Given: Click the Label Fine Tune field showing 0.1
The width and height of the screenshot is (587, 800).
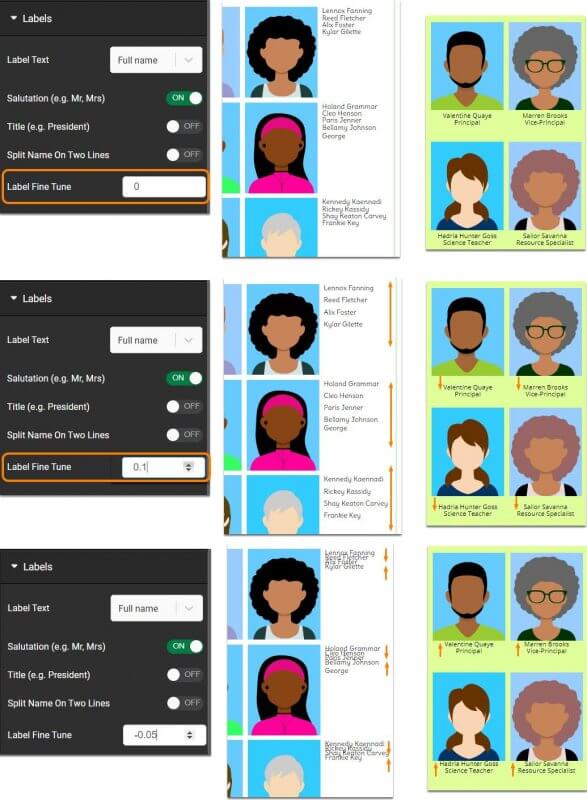Looking at the screenshot, I should click(x=164, y=467).
